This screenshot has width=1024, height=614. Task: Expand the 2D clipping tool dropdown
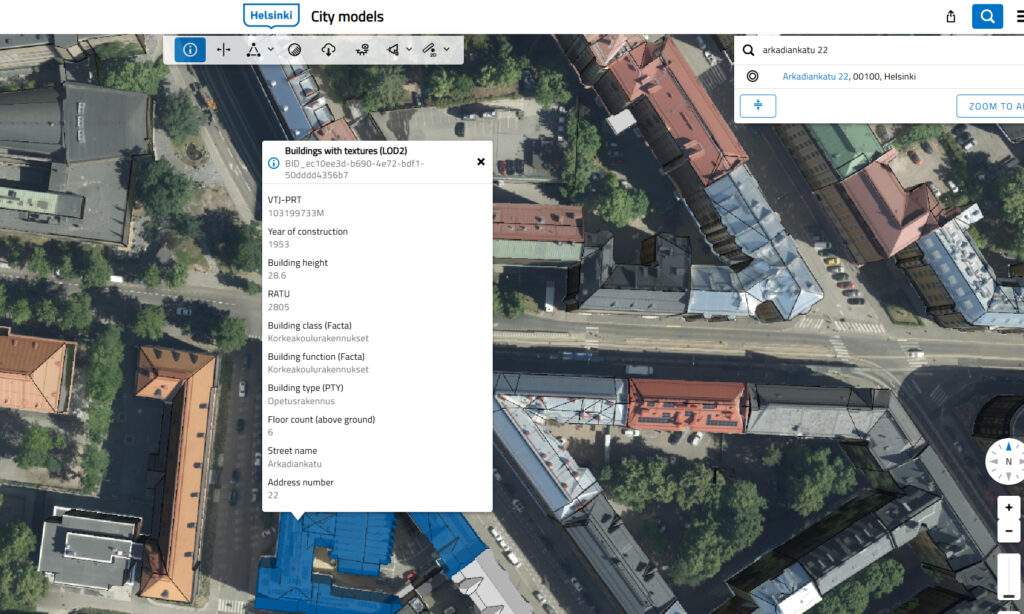coord(446,49)
